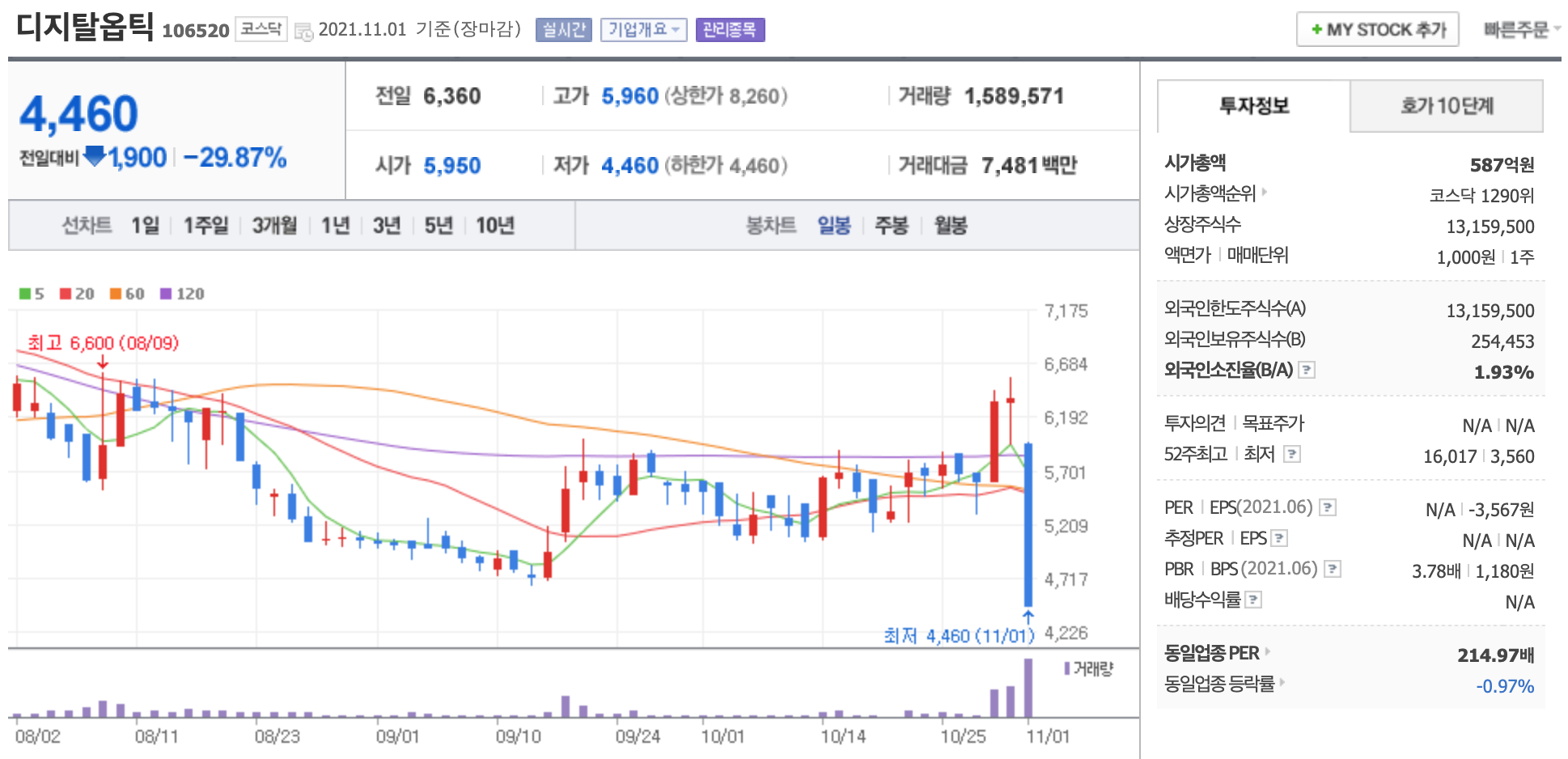Click the 거래량 value 1,589,571
Screen dimensions: 1568x759
(x=1014, y=96)
